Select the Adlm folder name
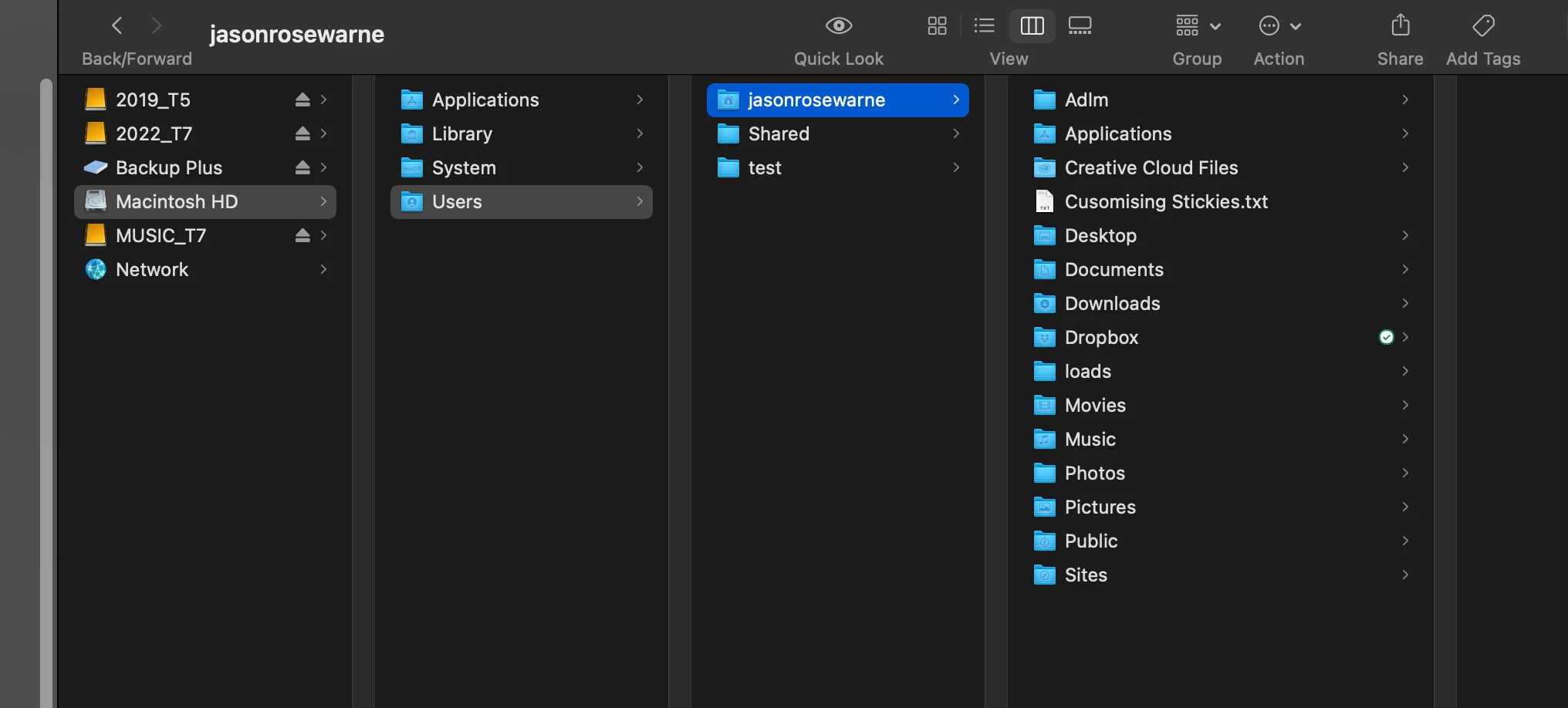Screen dimensions: 1568x708 (1086, 99)
